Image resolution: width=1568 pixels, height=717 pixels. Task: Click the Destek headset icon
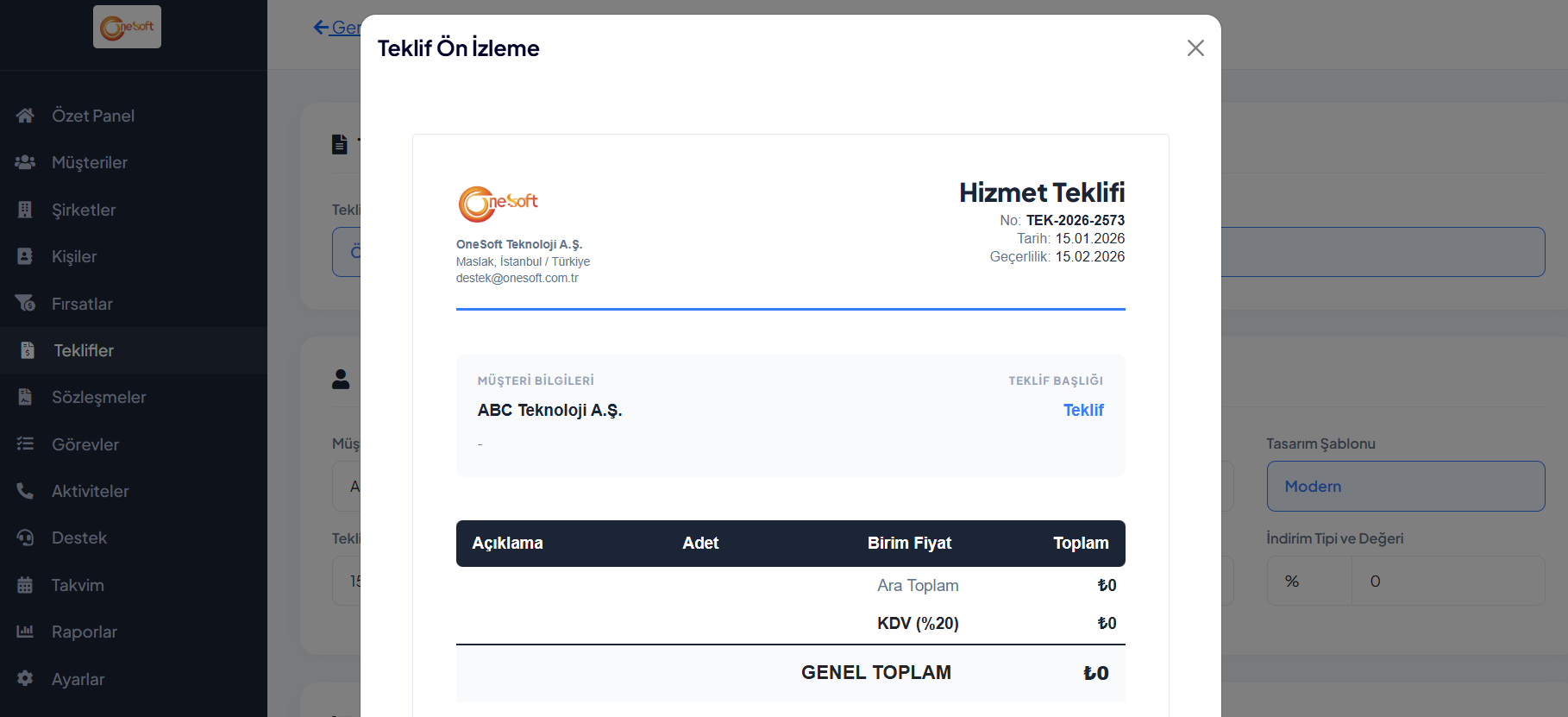pos(25,538)
